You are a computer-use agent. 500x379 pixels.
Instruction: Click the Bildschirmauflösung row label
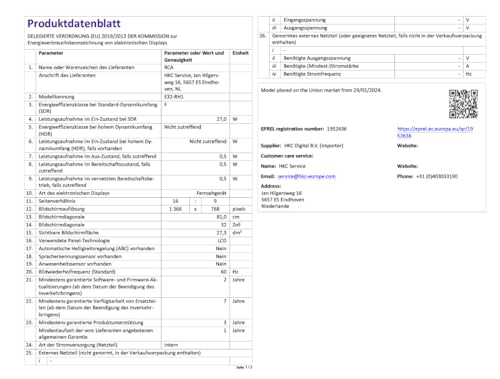point(62,209)
